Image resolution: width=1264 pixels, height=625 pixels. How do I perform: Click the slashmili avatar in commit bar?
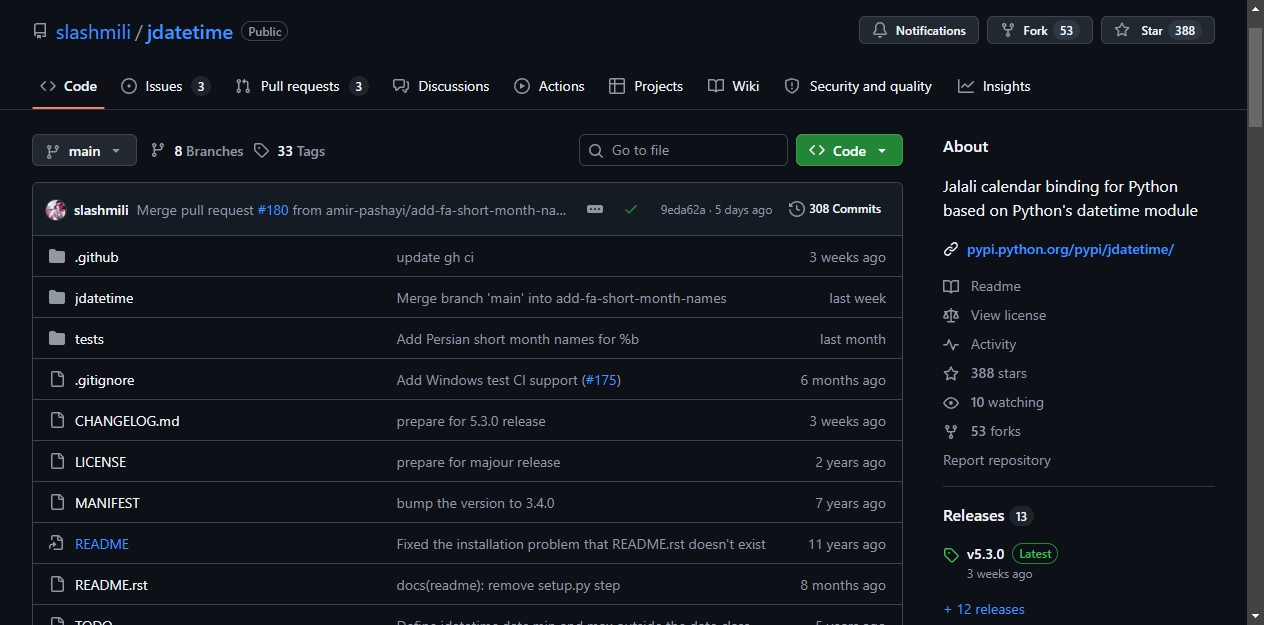[56, 210]
